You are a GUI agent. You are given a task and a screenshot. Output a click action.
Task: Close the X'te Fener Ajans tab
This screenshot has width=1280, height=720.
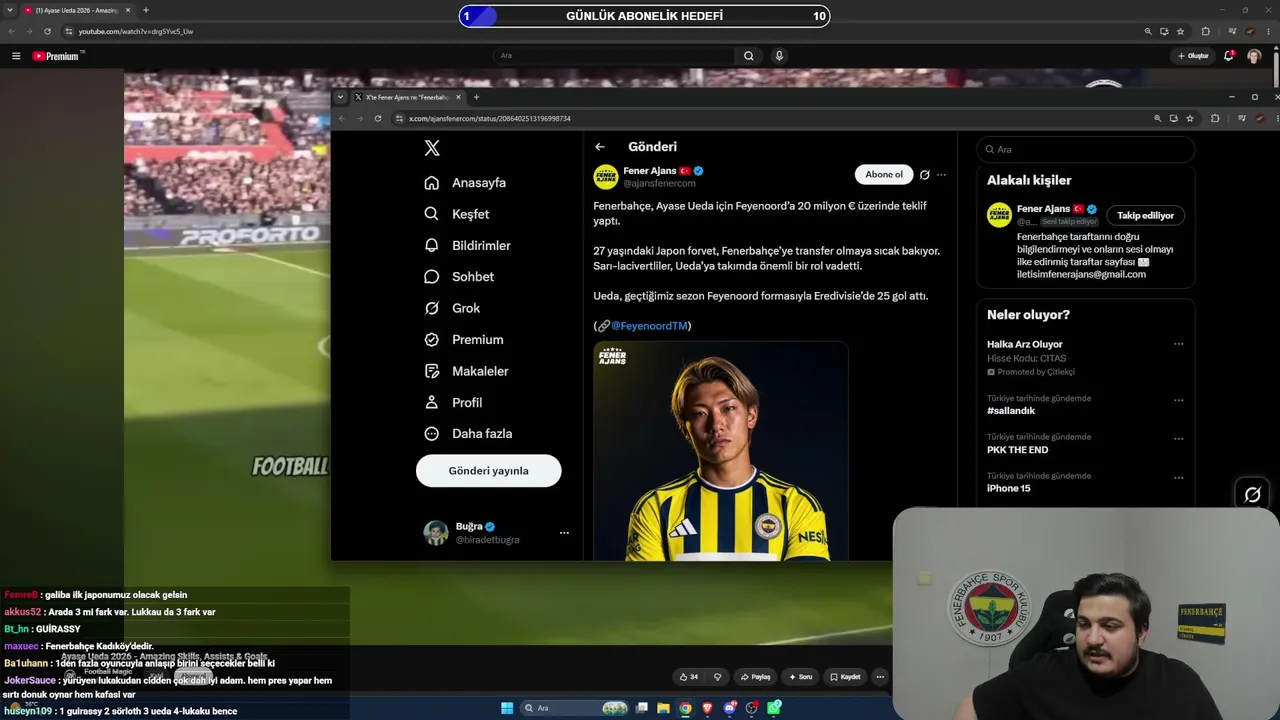pyautogui.click(x=458, y=97)
